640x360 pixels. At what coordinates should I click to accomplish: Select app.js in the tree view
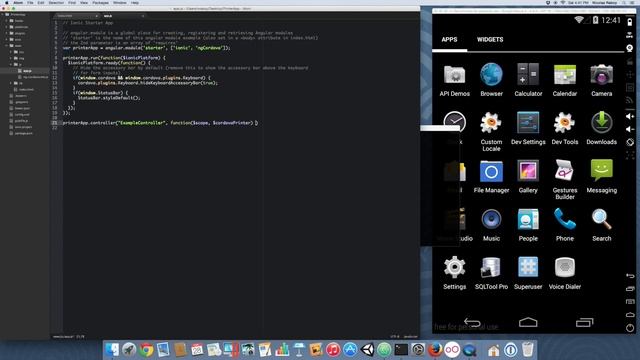[25, 71]
